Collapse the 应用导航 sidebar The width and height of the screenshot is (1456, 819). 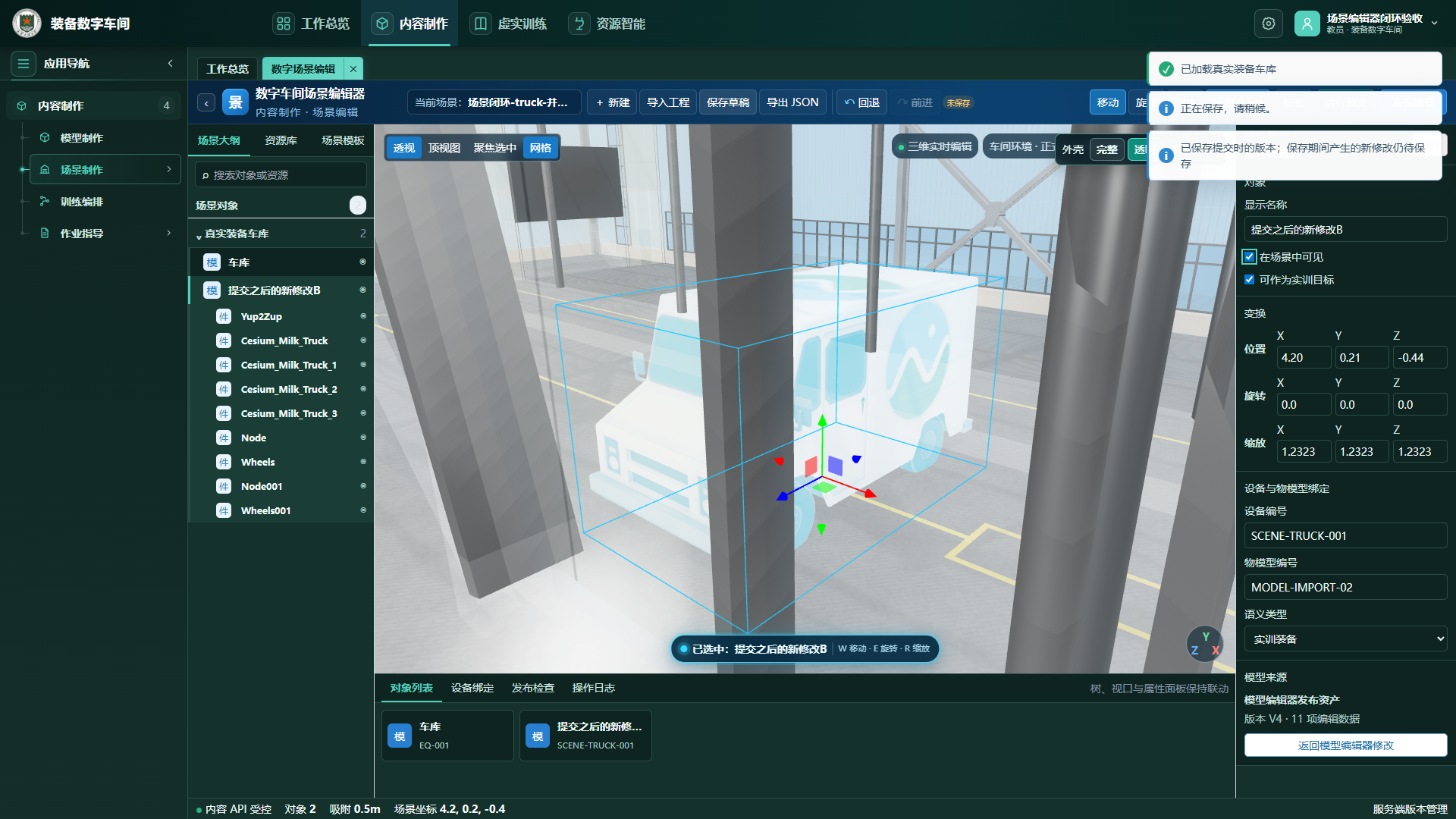point(171,64)
